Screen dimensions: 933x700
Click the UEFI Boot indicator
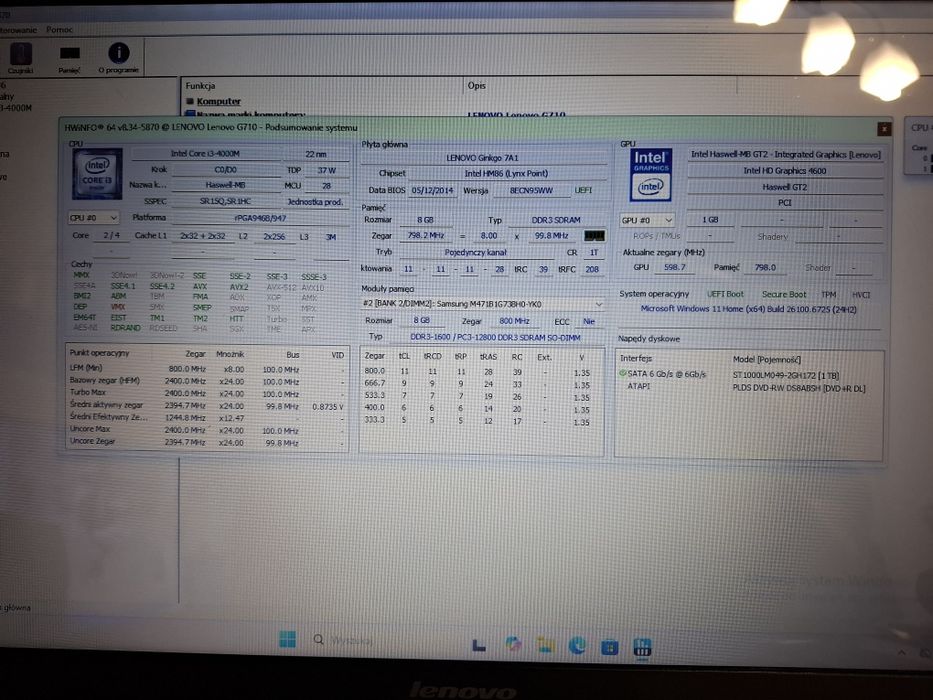coord(725,294)
